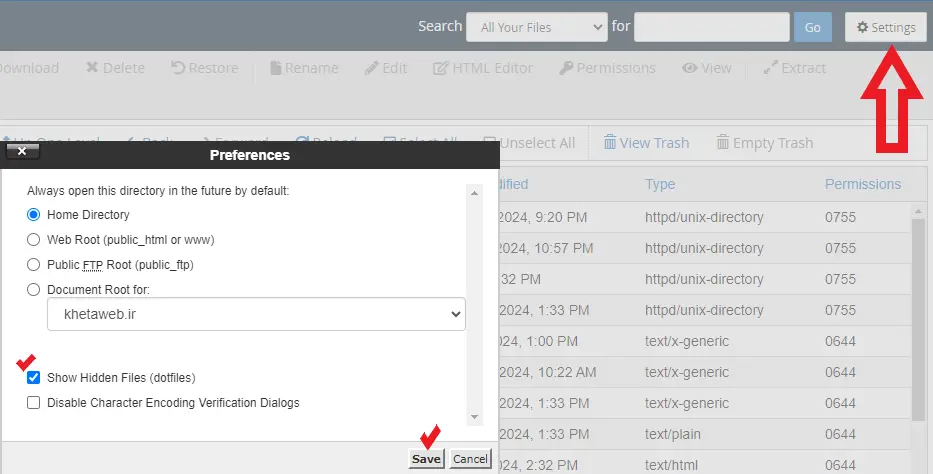Click the Preferences scrollbar up arrow
The width and height of the screenshot is (933, 474).
coord(474,193)
